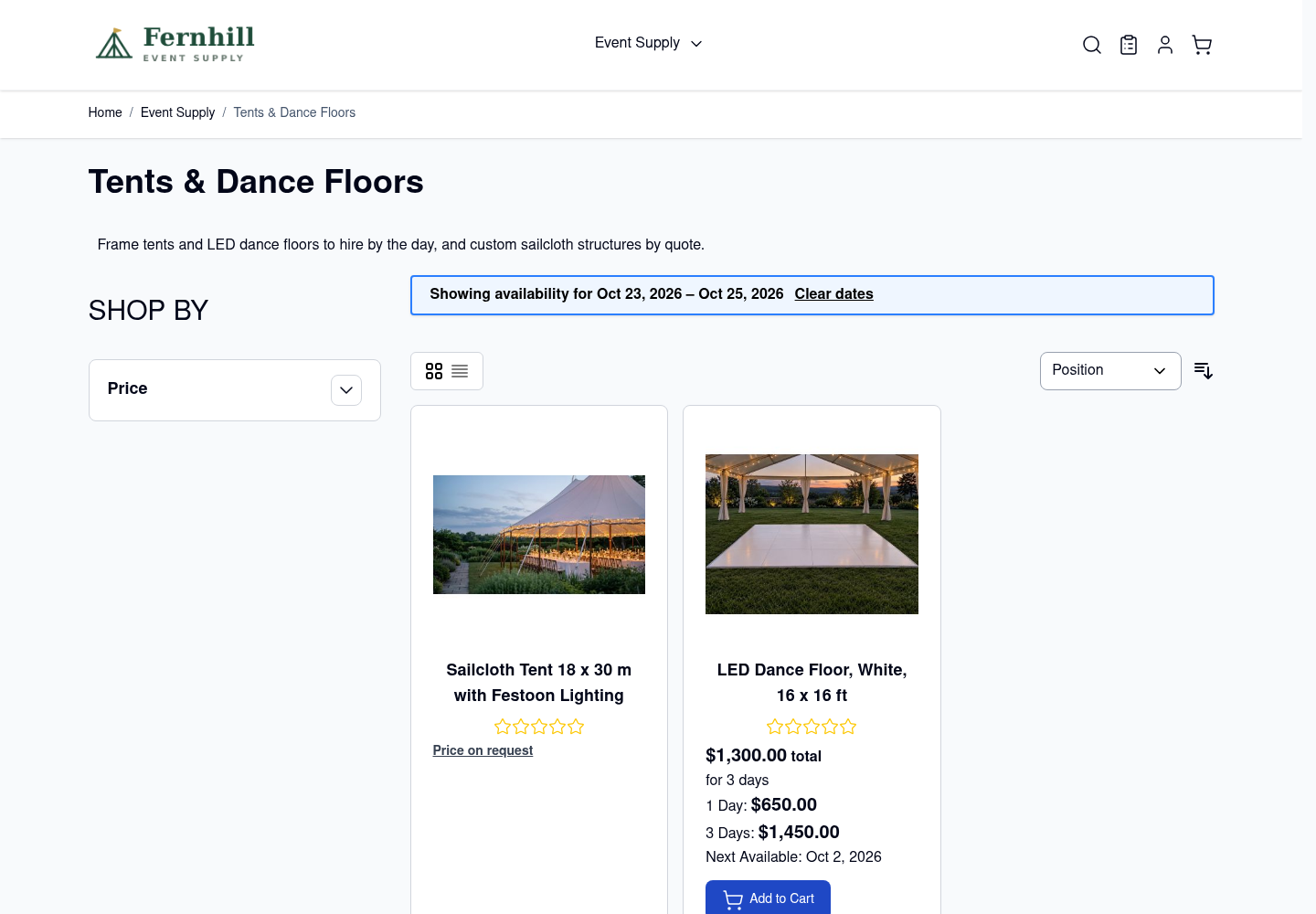
Task: Click 'Next Available: Oct 2, 2026' text
Action: pos(793,857)
